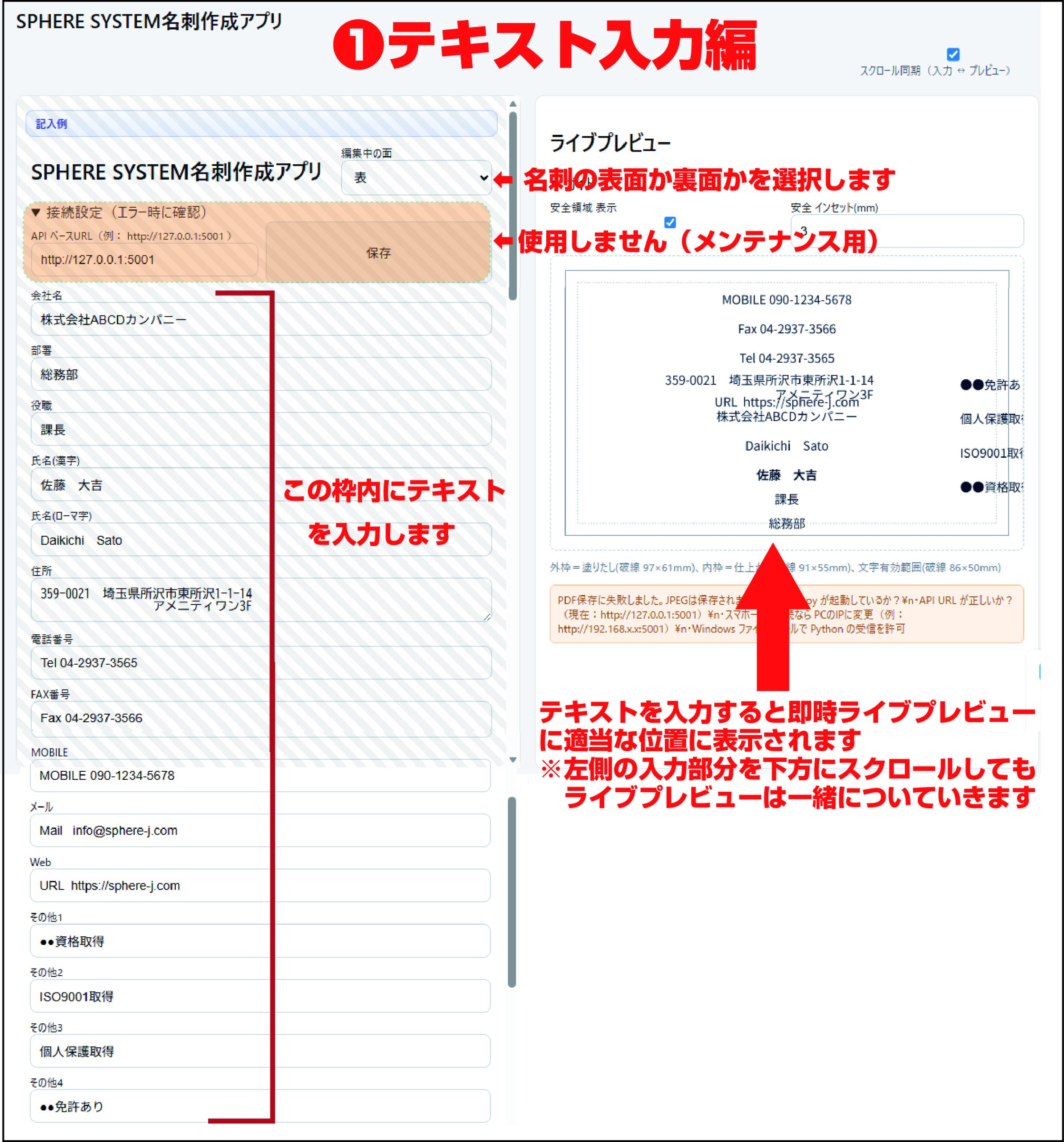This screenshot has width=1064, height=1142.
Task: Toggle the 安全領域 表示 checkbox
Action: [669, 222]
